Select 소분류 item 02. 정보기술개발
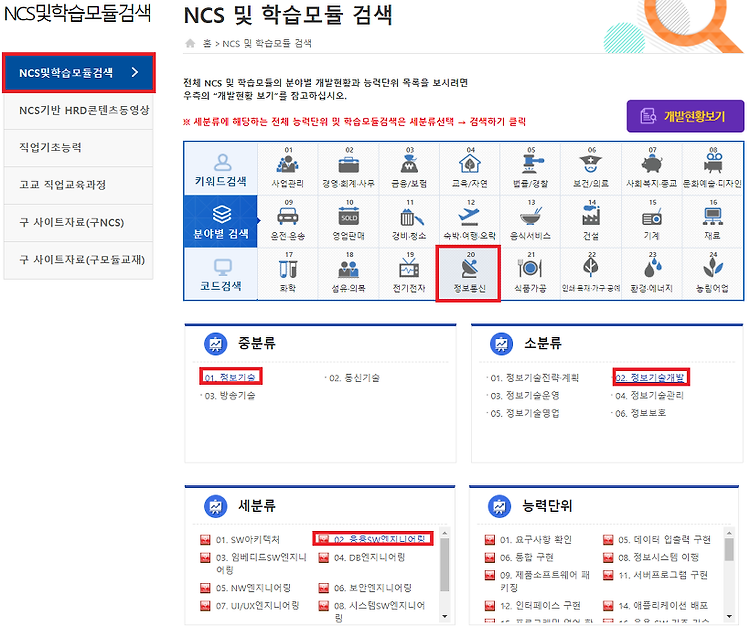Image resolution: width=750 pixels, height=626 pixels. (x=650, y=377)
